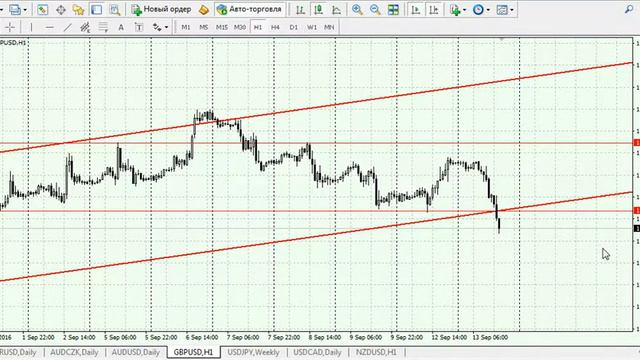Switch timeframe to W1
The height and width of the screenshot is (360, 640).
tap(312, 27)
